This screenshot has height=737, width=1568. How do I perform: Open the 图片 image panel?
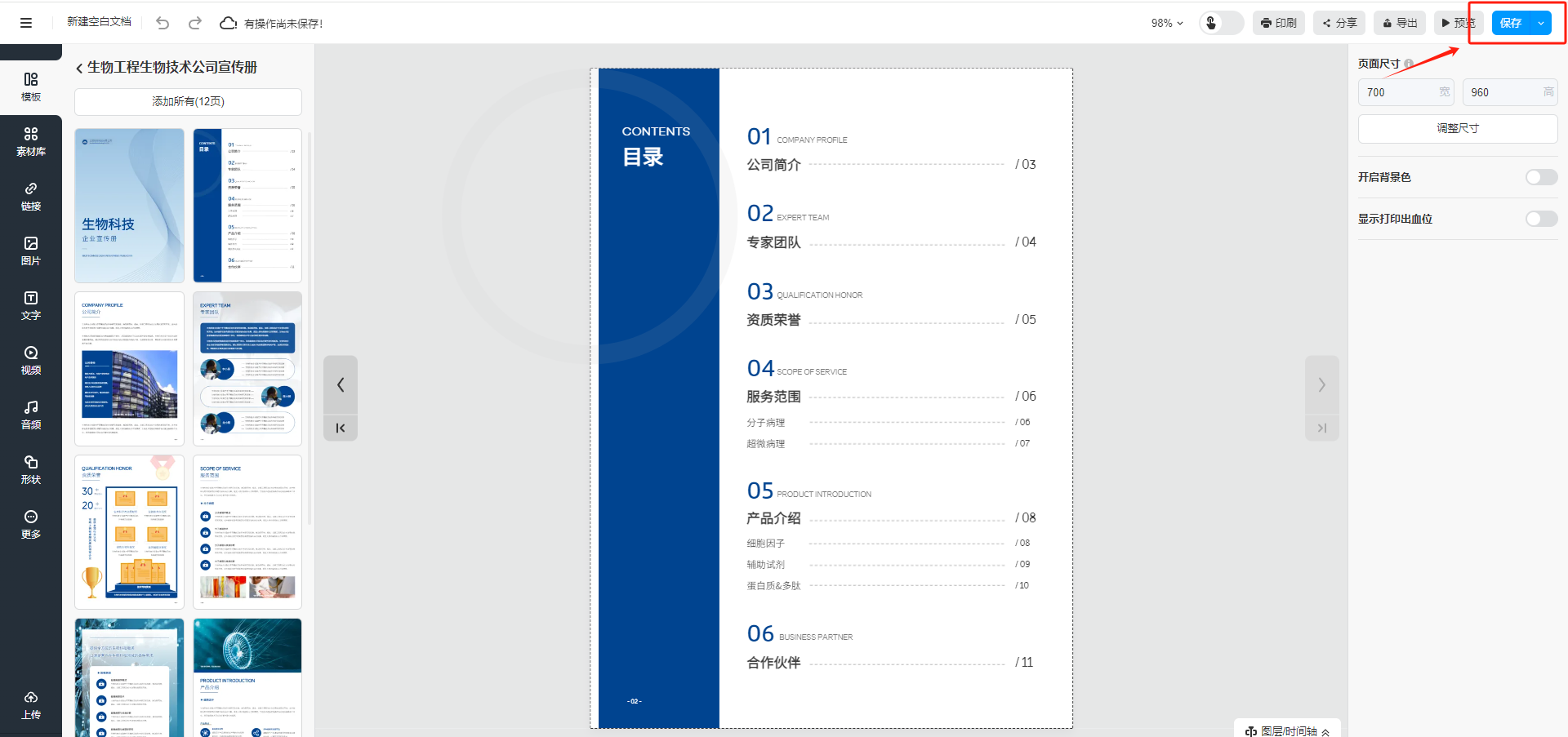[x=31, y=251]
